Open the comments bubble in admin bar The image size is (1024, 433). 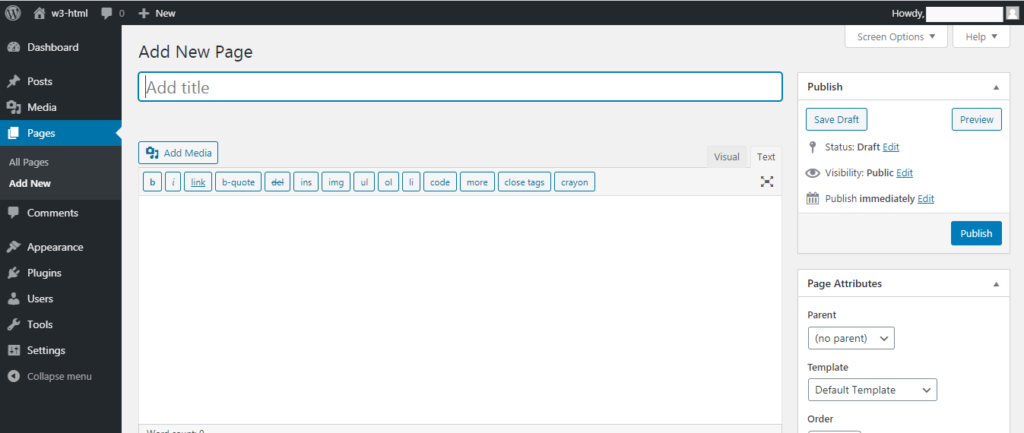(107, 13)
